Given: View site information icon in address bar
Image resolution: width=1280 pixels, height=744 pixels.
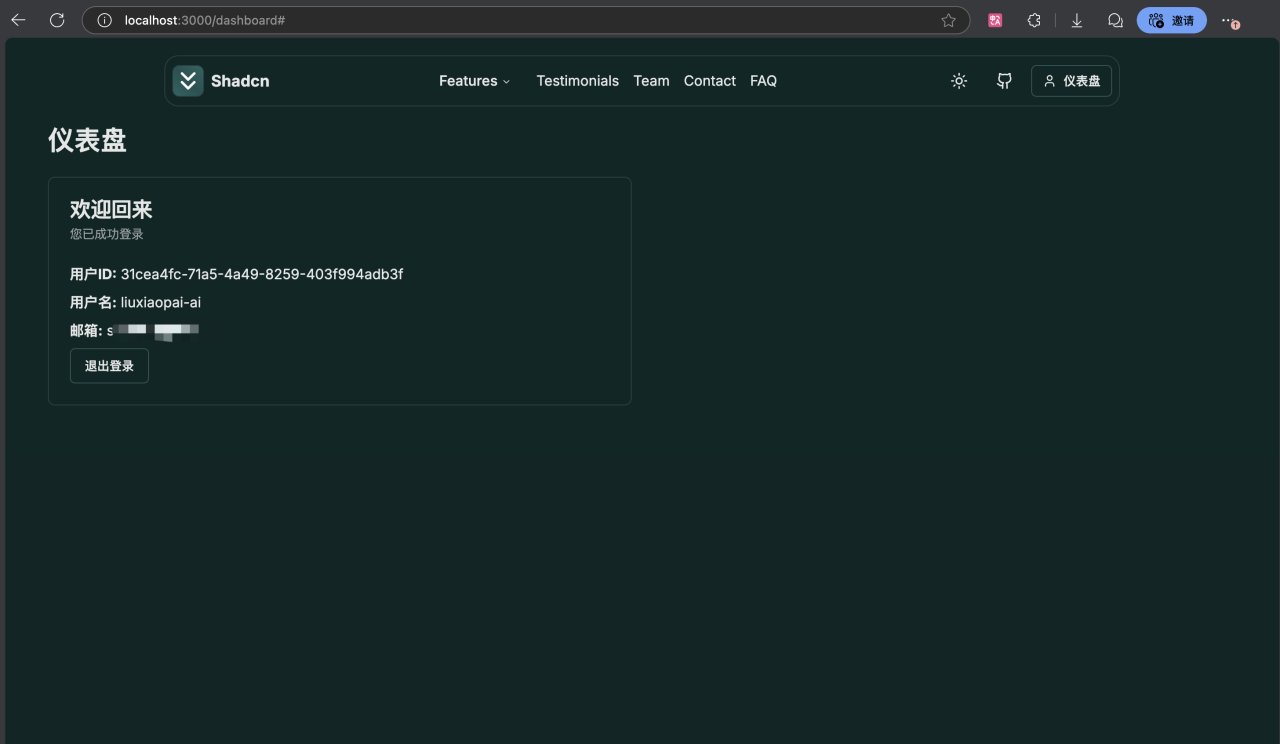Looking at the screenshot, I should (x=104, y=20).
